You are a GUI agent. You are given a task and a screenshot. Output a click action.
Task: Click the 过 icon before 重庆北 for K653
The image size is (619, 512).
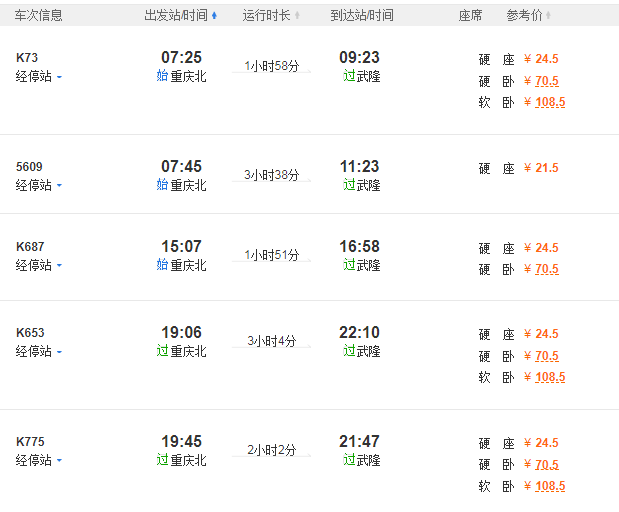162,351
